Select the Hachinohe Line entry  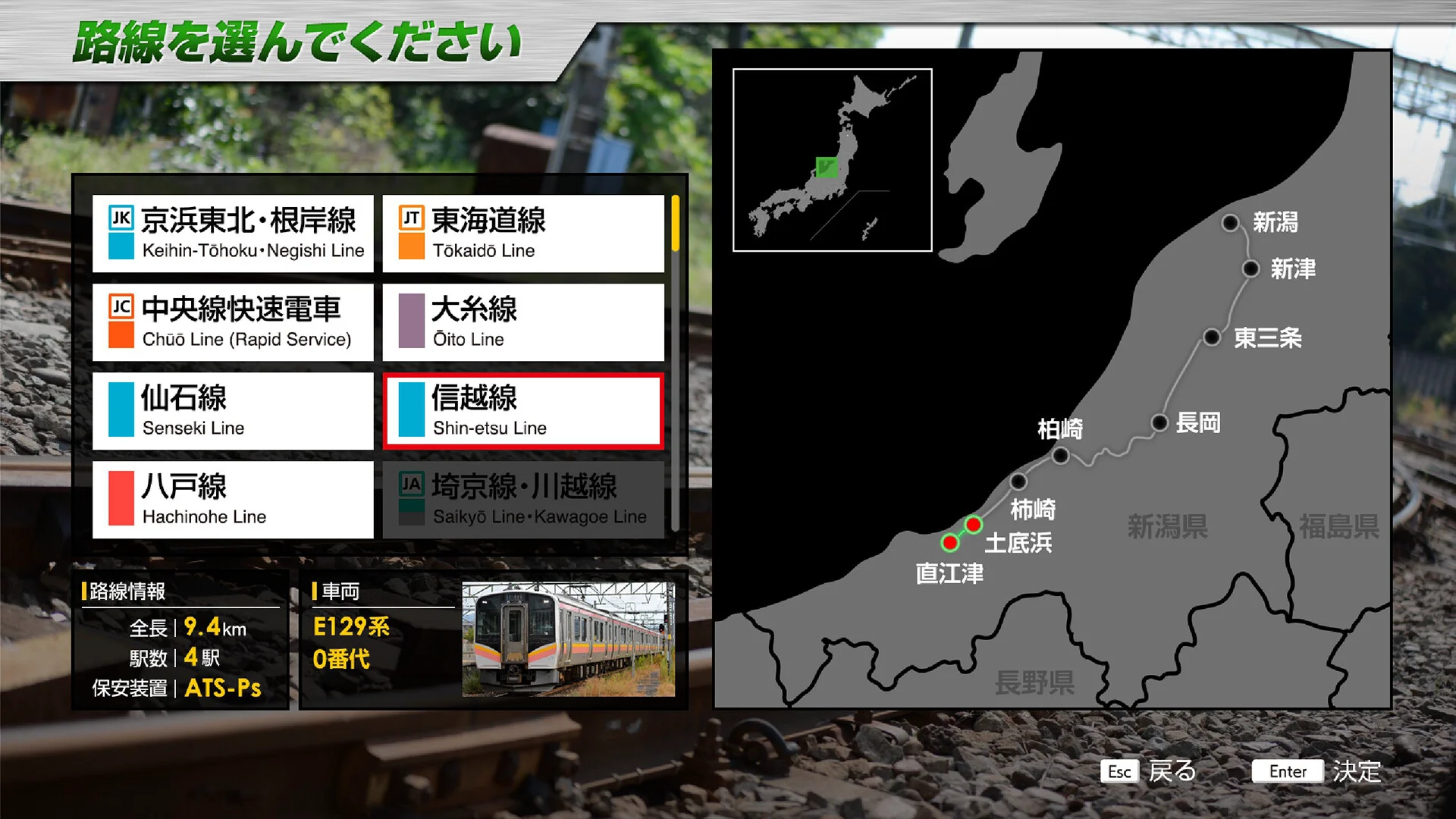[232, 500]
